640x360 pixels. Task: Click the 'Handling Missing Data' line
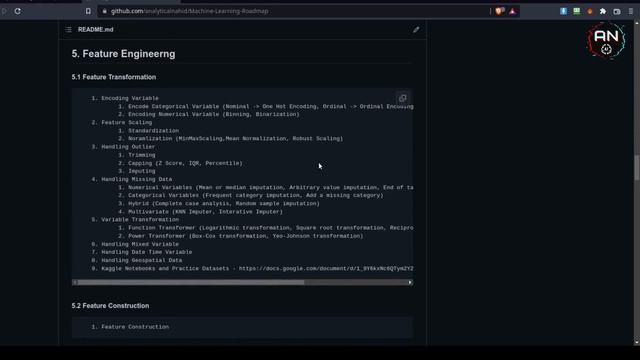tap(132, 179)
